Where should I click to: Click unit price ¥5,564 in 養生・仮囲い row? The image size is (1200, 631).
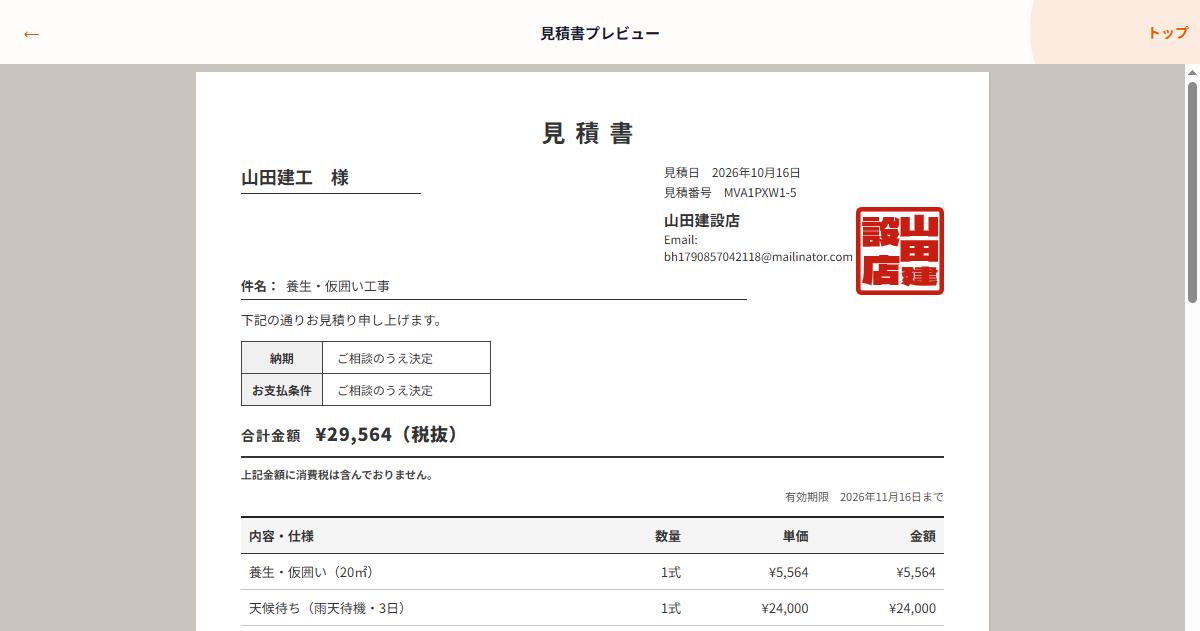coord(789,572)
